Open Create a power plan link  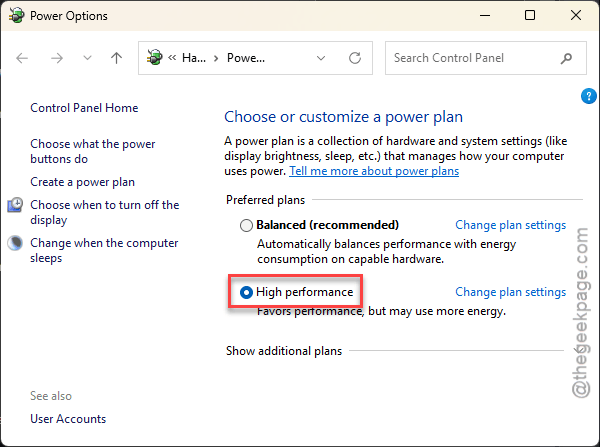click(x=83, y=182)
